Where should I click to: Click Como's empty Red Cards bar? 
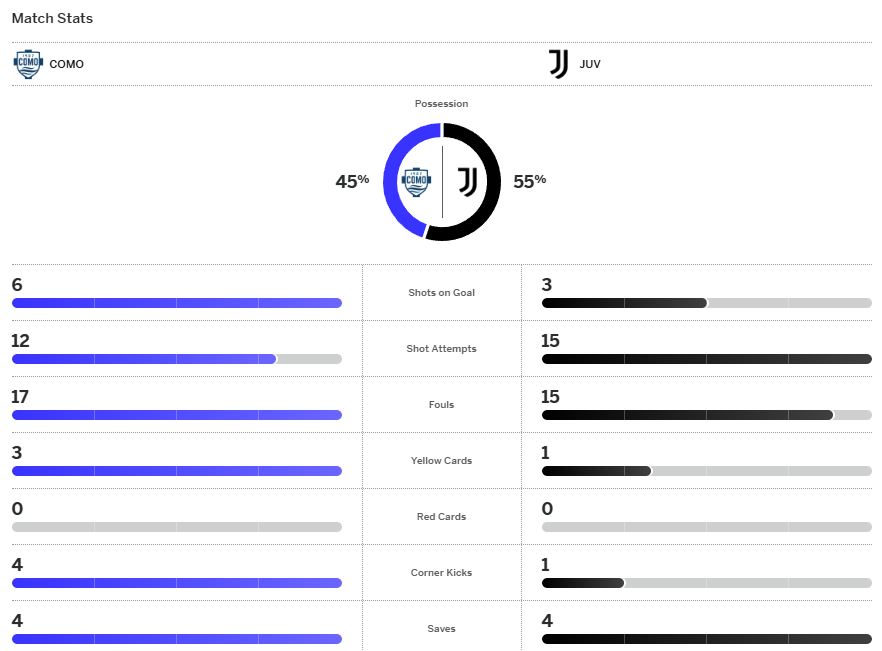tap(176, 527)
